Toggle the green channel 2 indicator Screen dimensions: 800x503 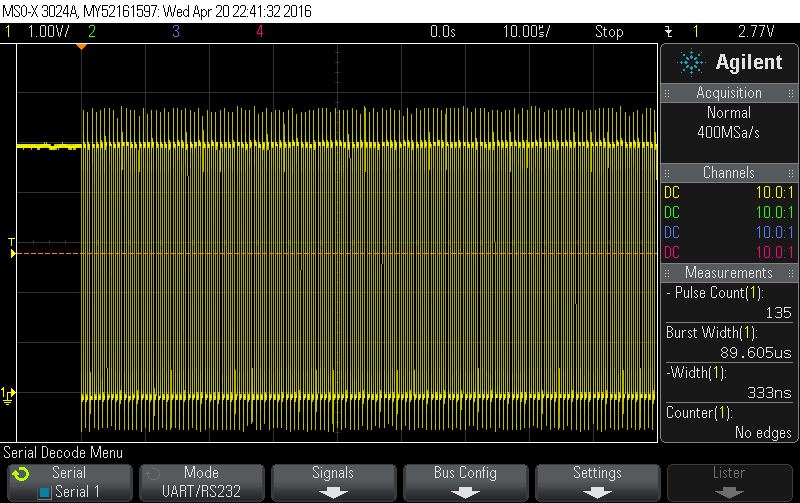(x=92, y=31)
